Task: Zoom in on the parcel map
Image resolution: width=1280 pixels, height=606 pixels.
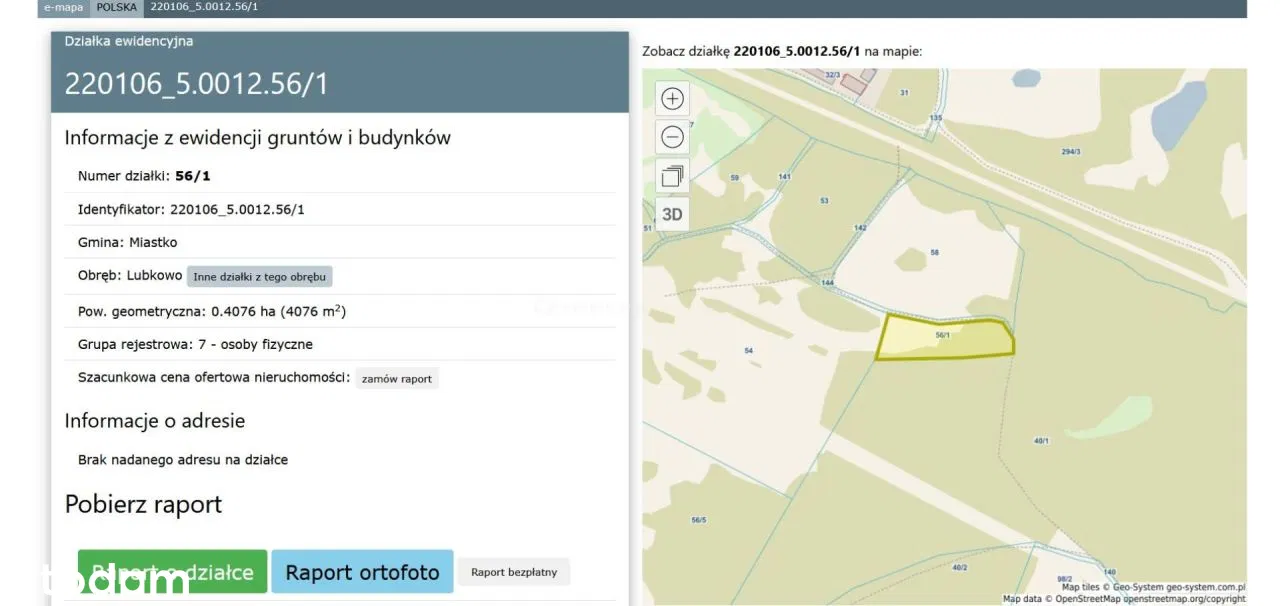Action: [x=672, y=98]
